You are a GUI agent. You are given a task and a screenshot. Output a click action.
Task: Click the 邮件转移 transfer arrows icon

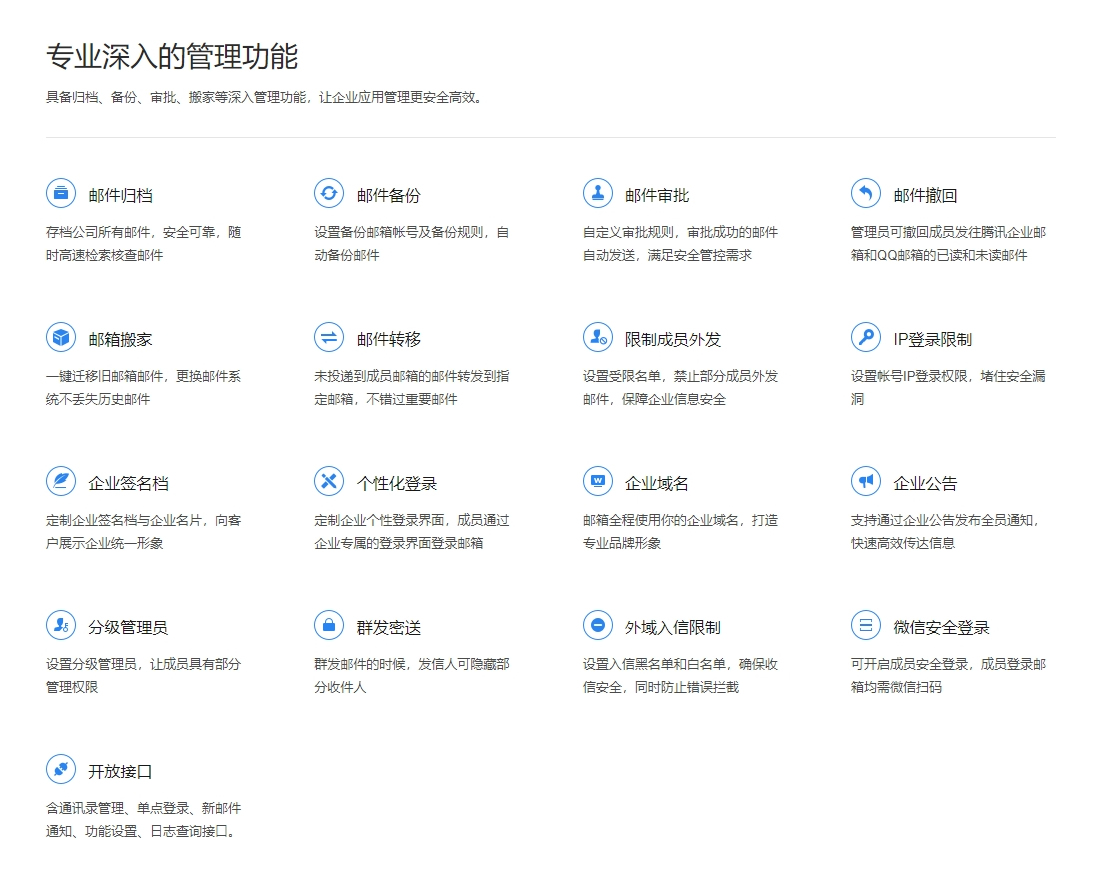pos(329,338)
